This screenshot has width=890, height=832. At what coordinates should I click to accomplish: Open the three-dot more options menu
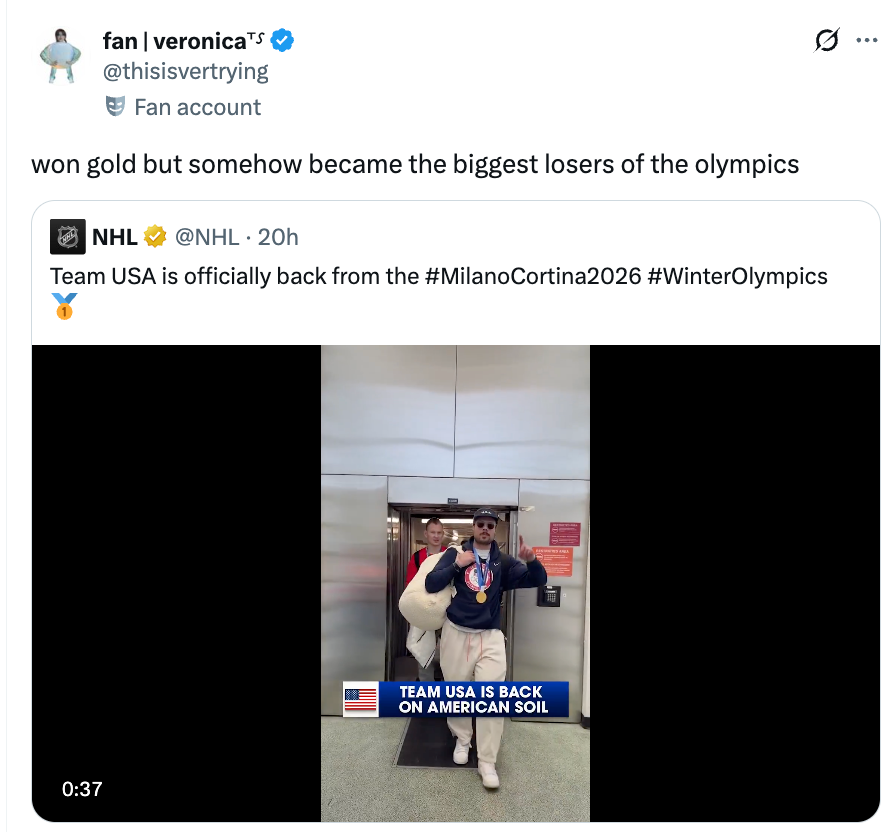pyautogui.click(x=868, y=38)
